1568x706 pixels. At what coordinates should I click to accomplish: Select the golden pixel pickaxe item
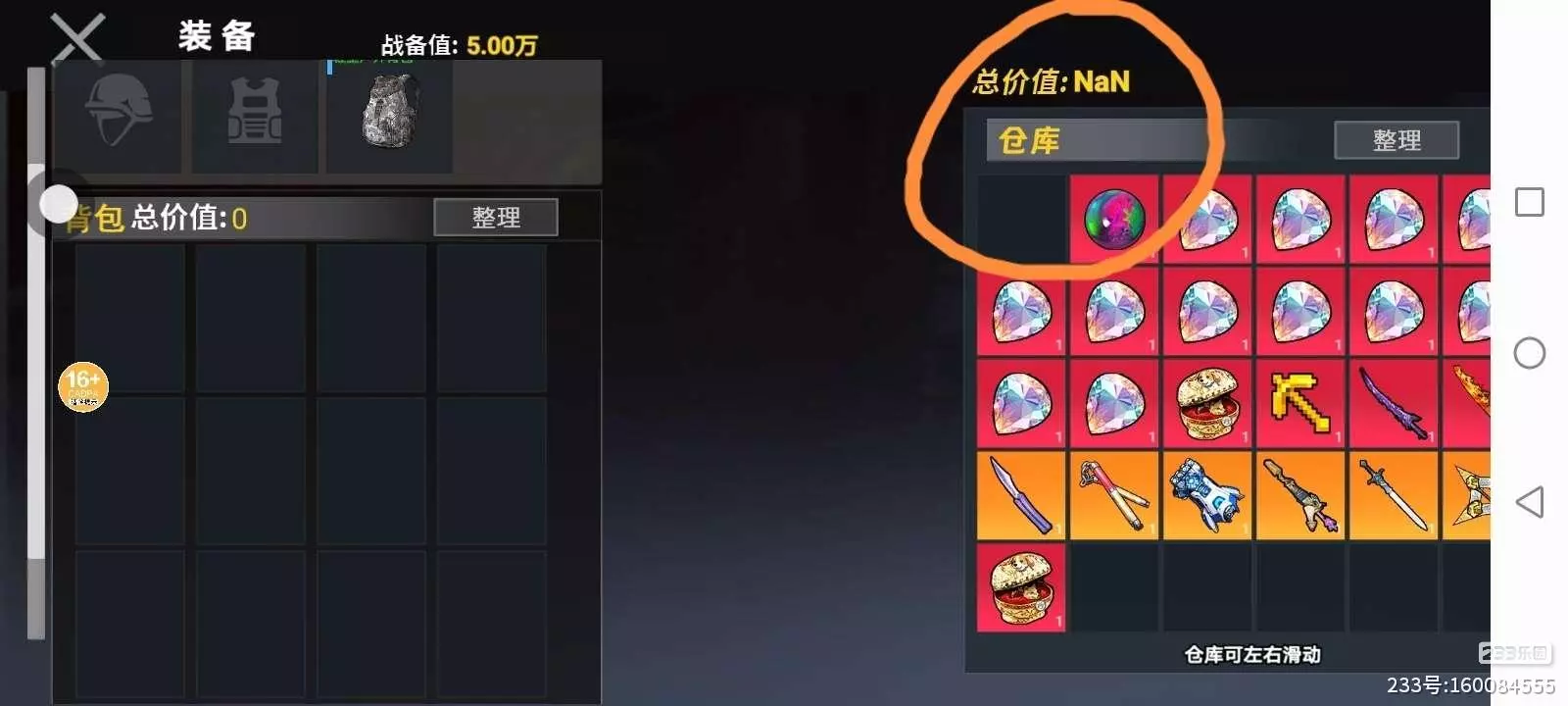[x=1300, y=403]
